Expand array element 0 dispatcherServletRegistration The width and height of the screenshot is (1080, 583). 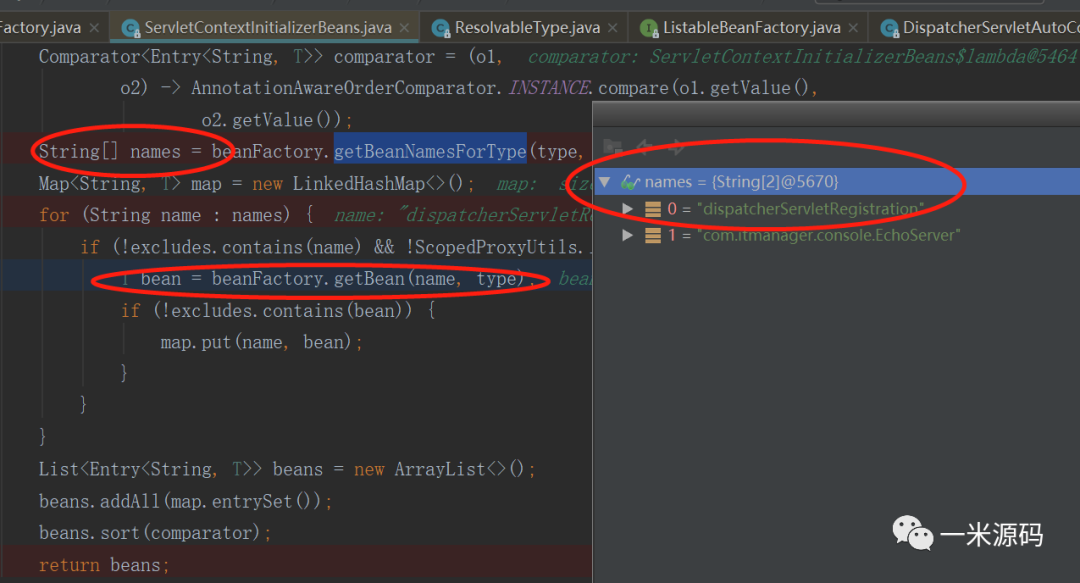coord(627,208)
